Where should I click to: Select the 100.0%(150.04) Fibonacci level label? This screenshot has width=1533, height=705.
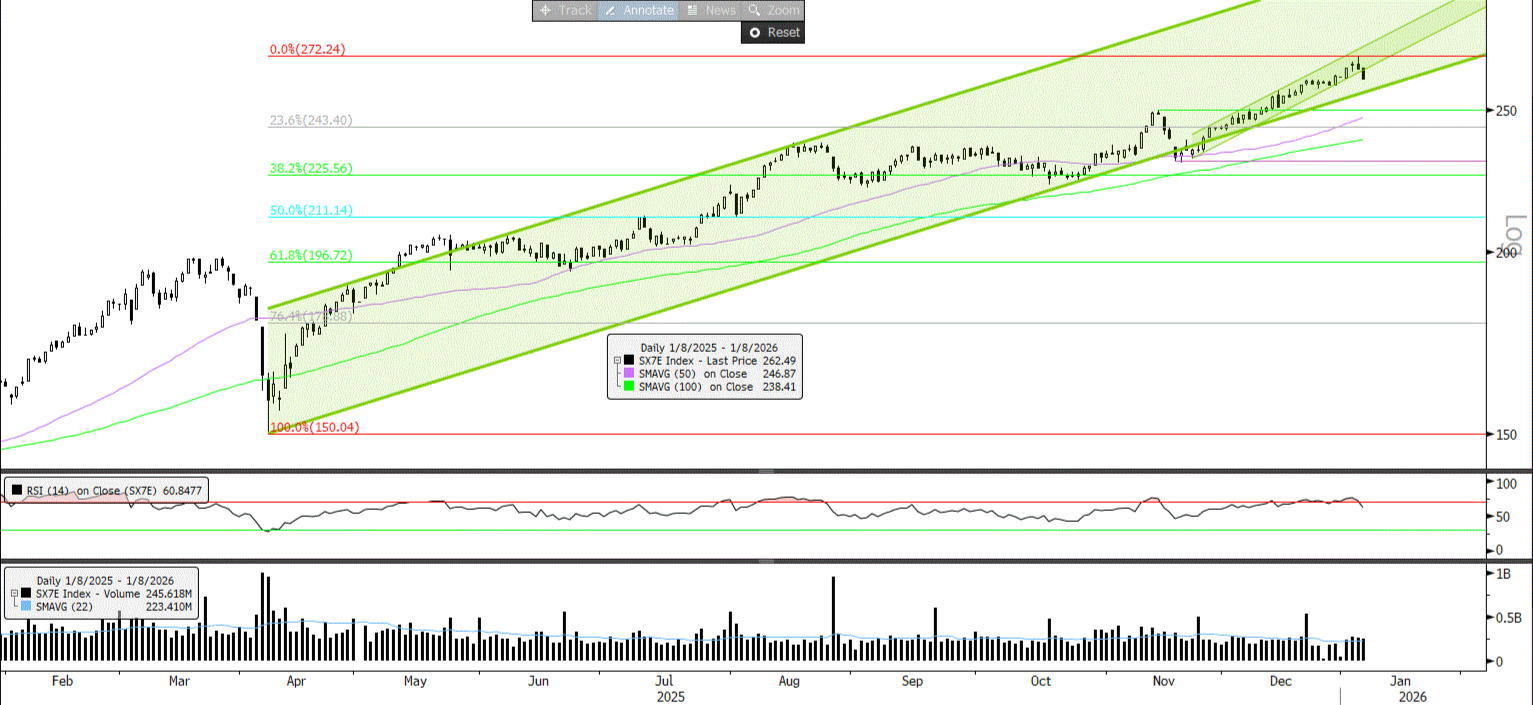[x=315, y=427]
